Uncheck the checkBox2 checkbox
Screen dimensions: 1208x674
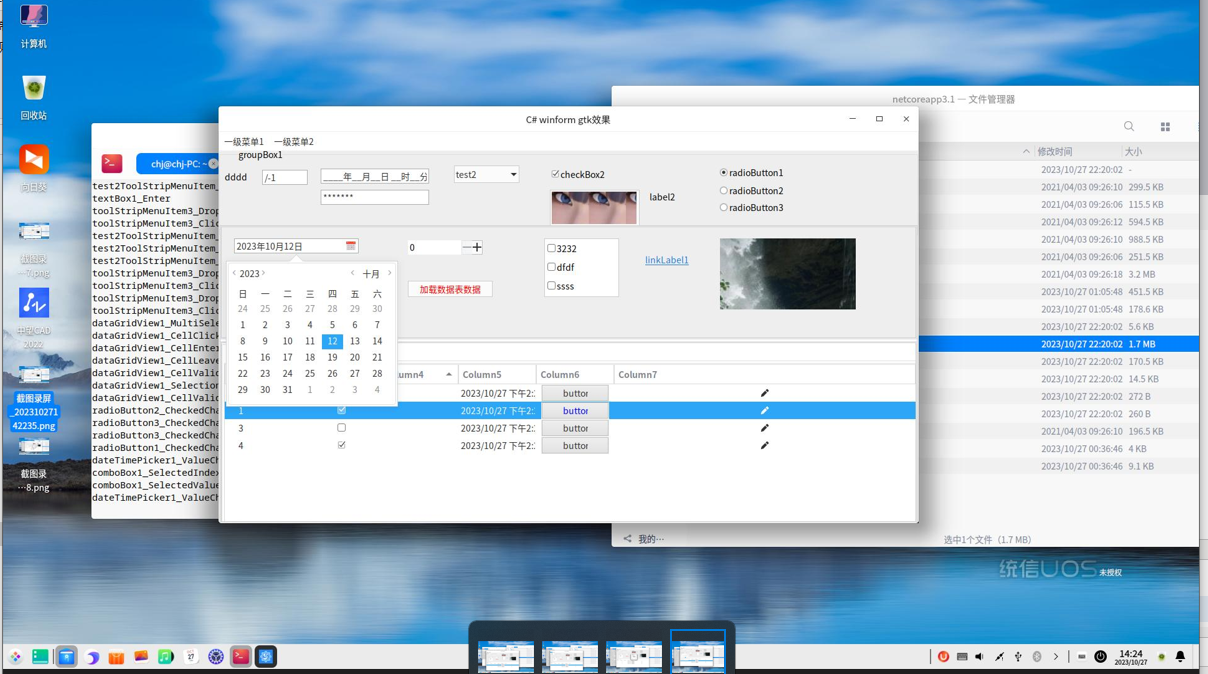556,174
